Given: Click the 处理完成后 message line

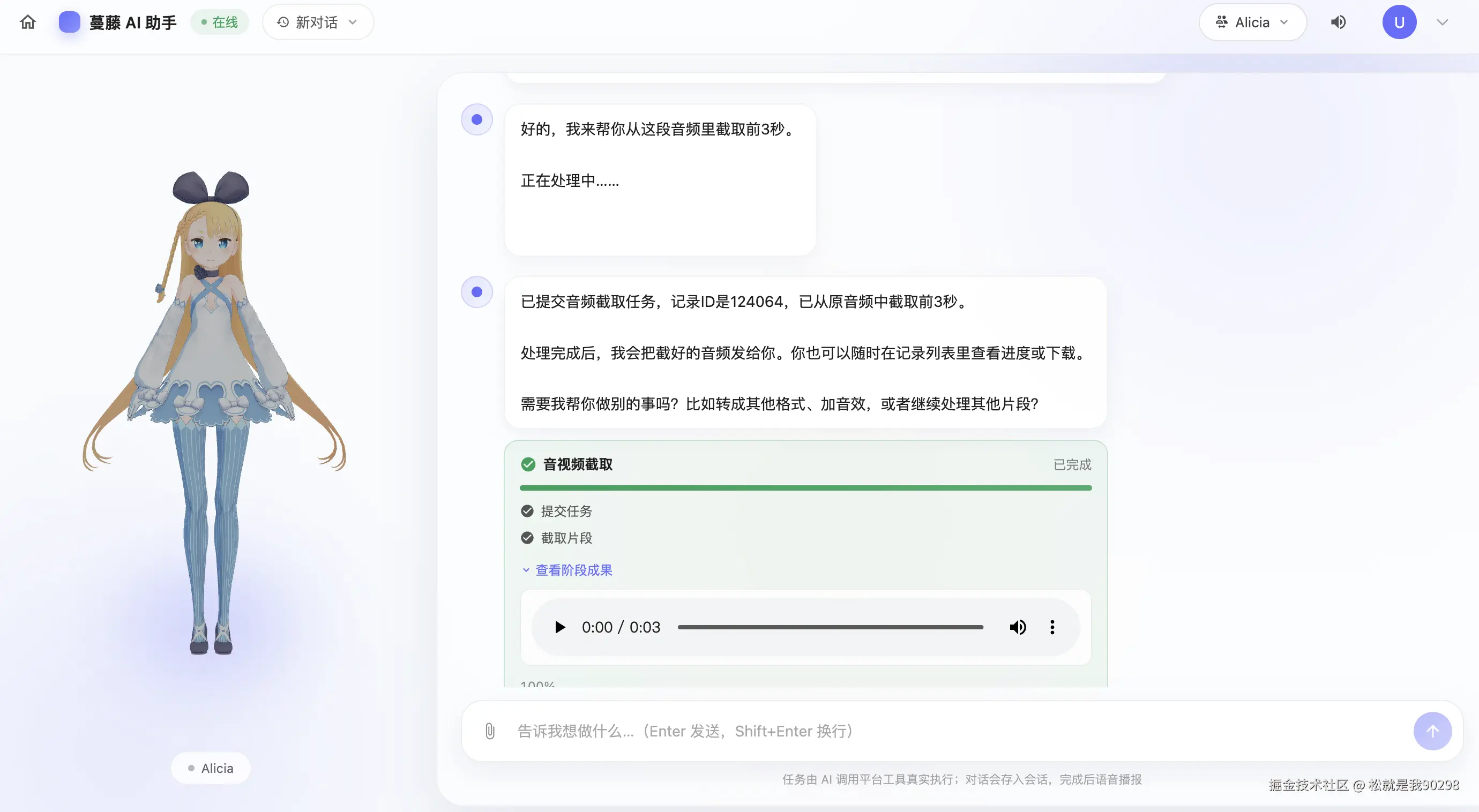Looking at the screenshot, I should 804,352.
